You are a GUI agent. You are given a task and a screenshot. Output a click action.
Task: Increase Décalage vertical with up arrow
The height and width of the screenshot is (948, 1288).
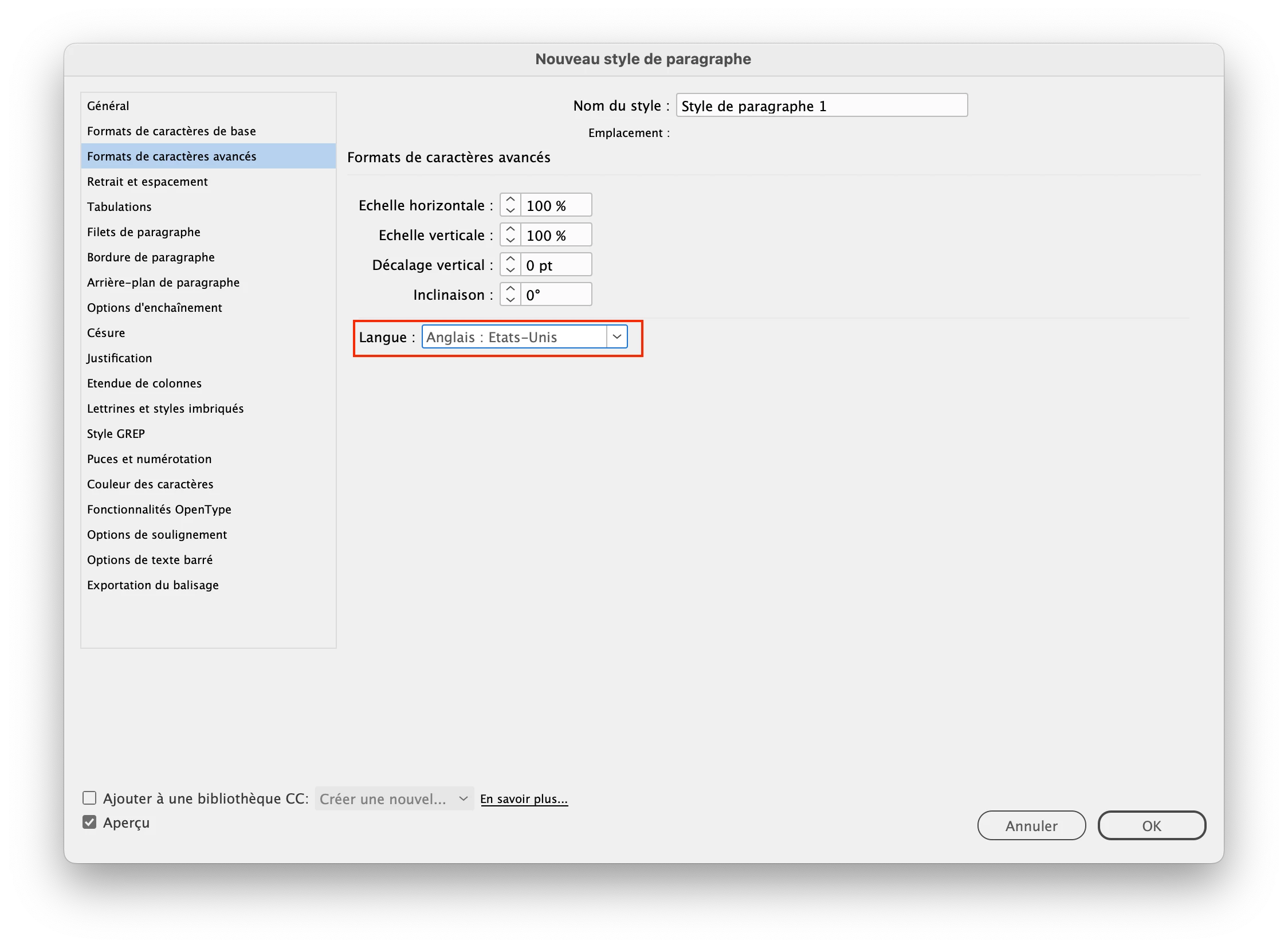pos(510,260)
